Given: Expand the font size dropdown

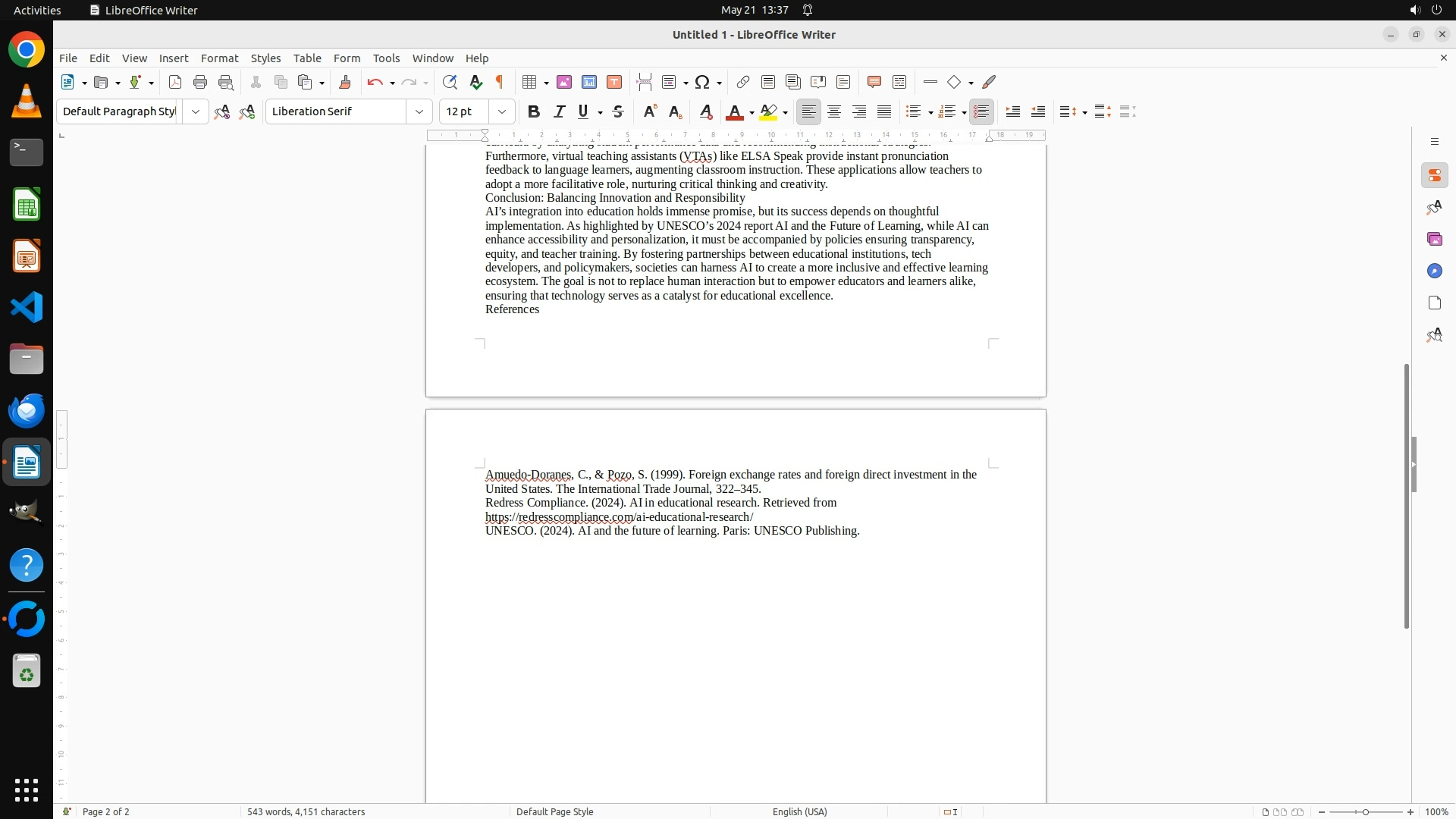Looking at the screenshot, I should [502, 111].
